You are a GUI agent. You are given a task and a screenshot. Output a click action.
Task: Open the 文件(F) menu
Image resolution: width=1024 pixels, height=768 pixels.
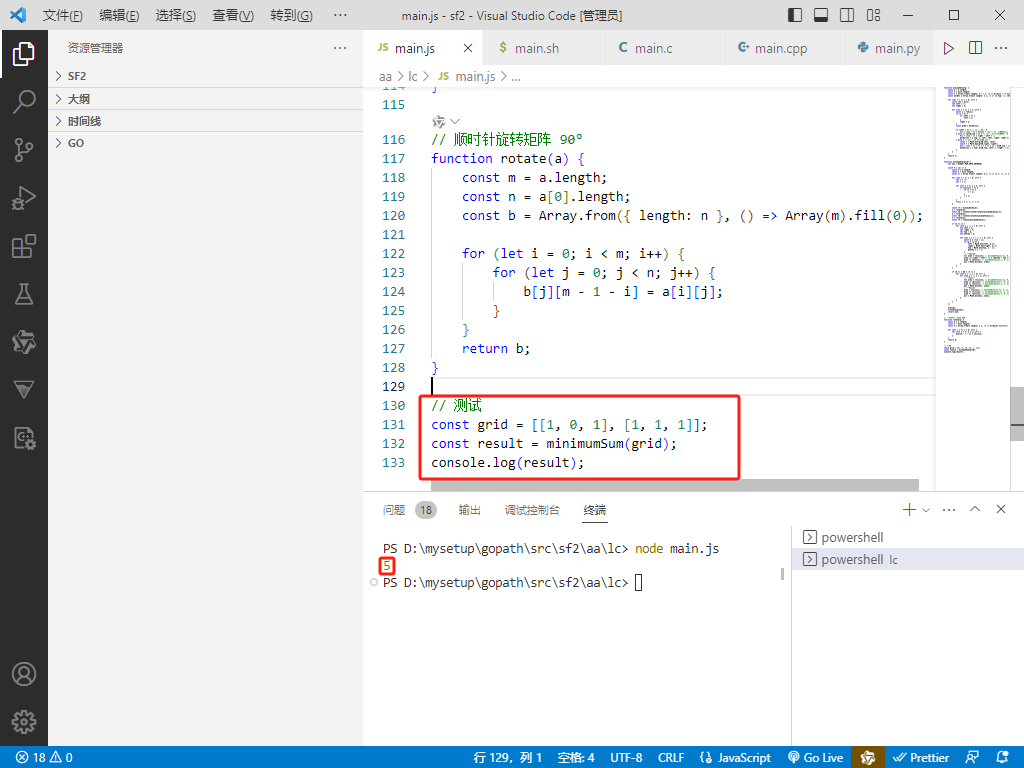[x=63, y=15]
